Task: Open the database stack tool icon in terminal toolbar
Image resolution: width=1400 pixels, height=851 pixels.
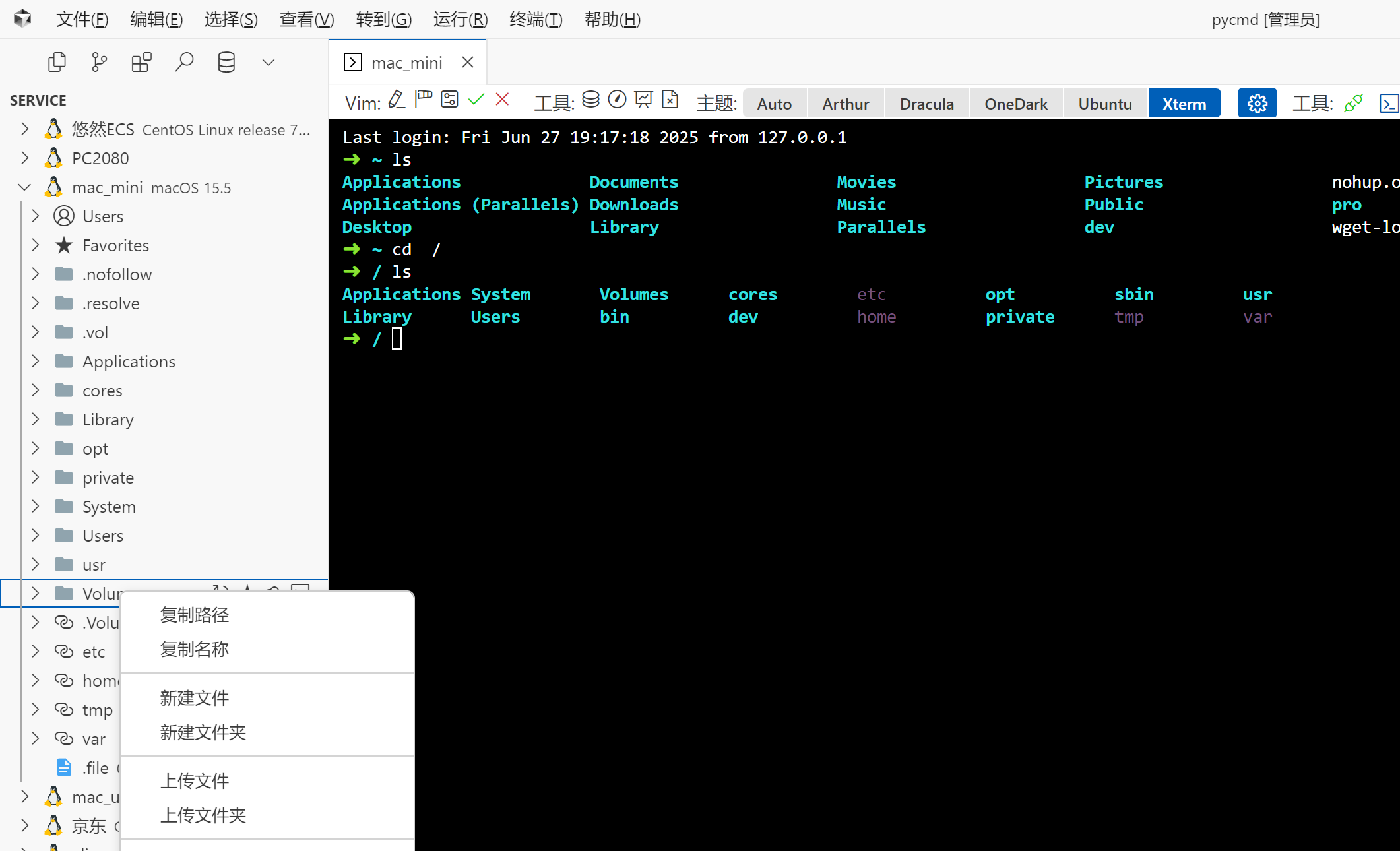Action: 590,100
